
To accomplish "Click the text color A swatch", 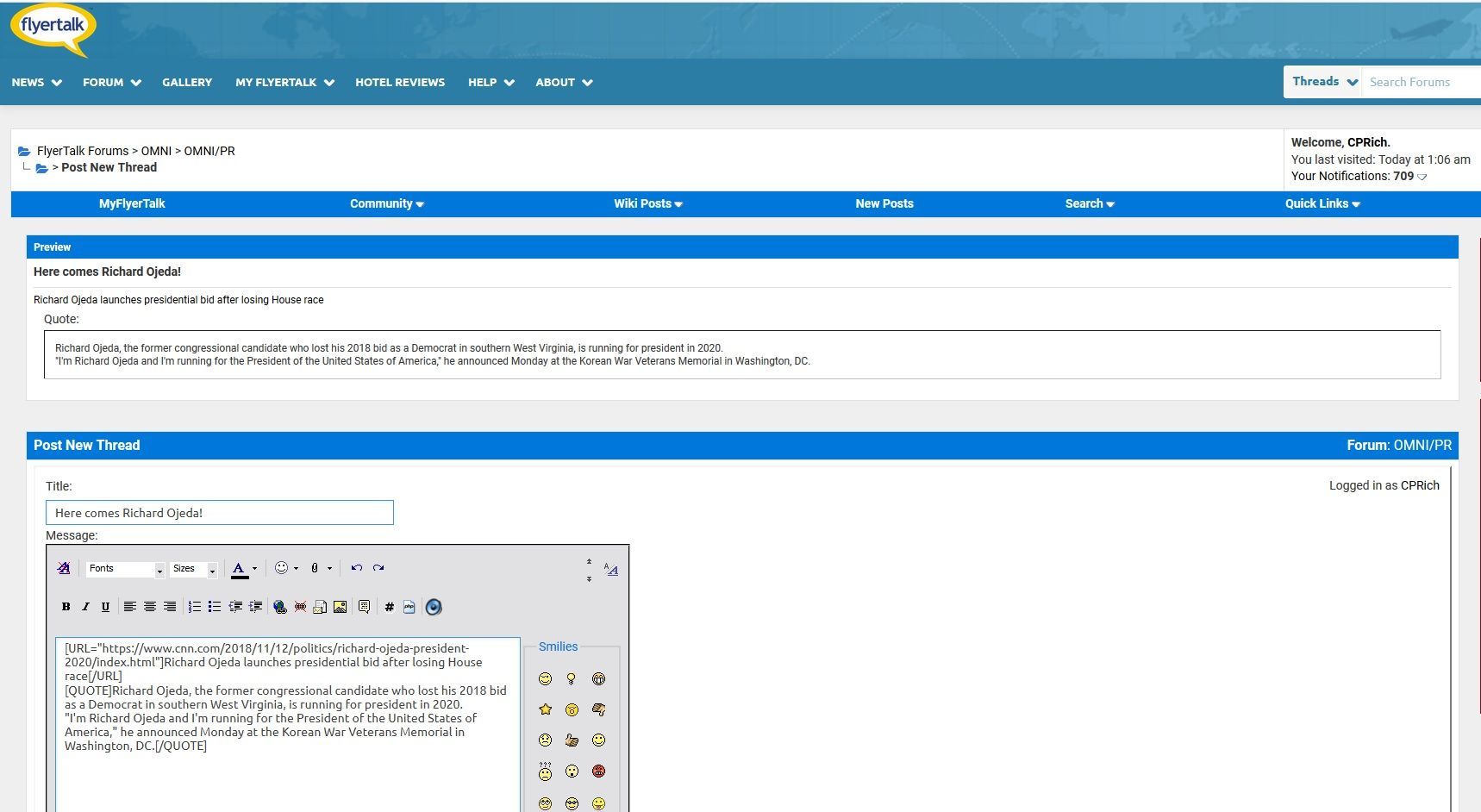I will (x=239, y=569).
